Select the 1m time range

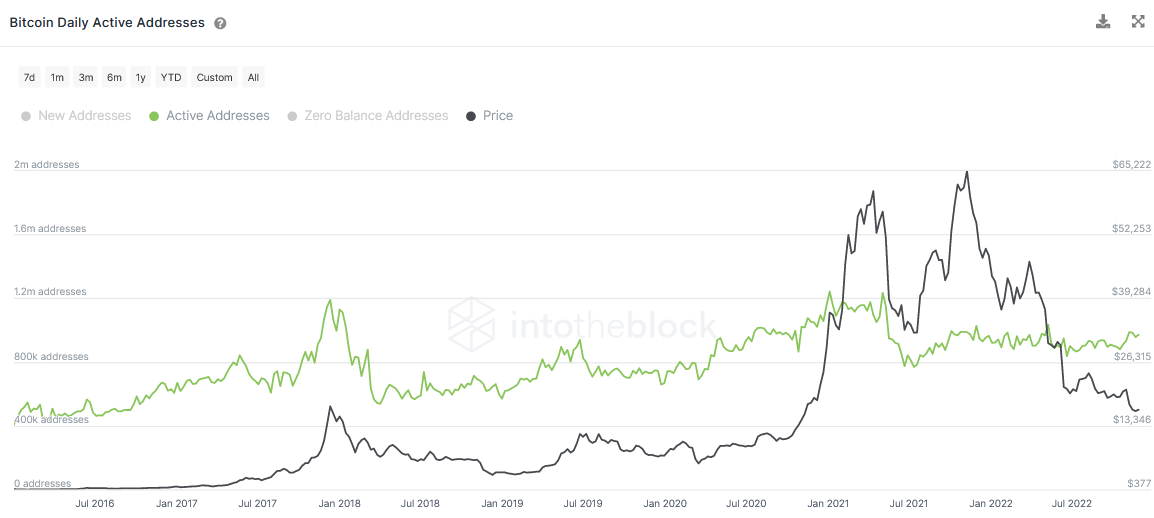58,77
